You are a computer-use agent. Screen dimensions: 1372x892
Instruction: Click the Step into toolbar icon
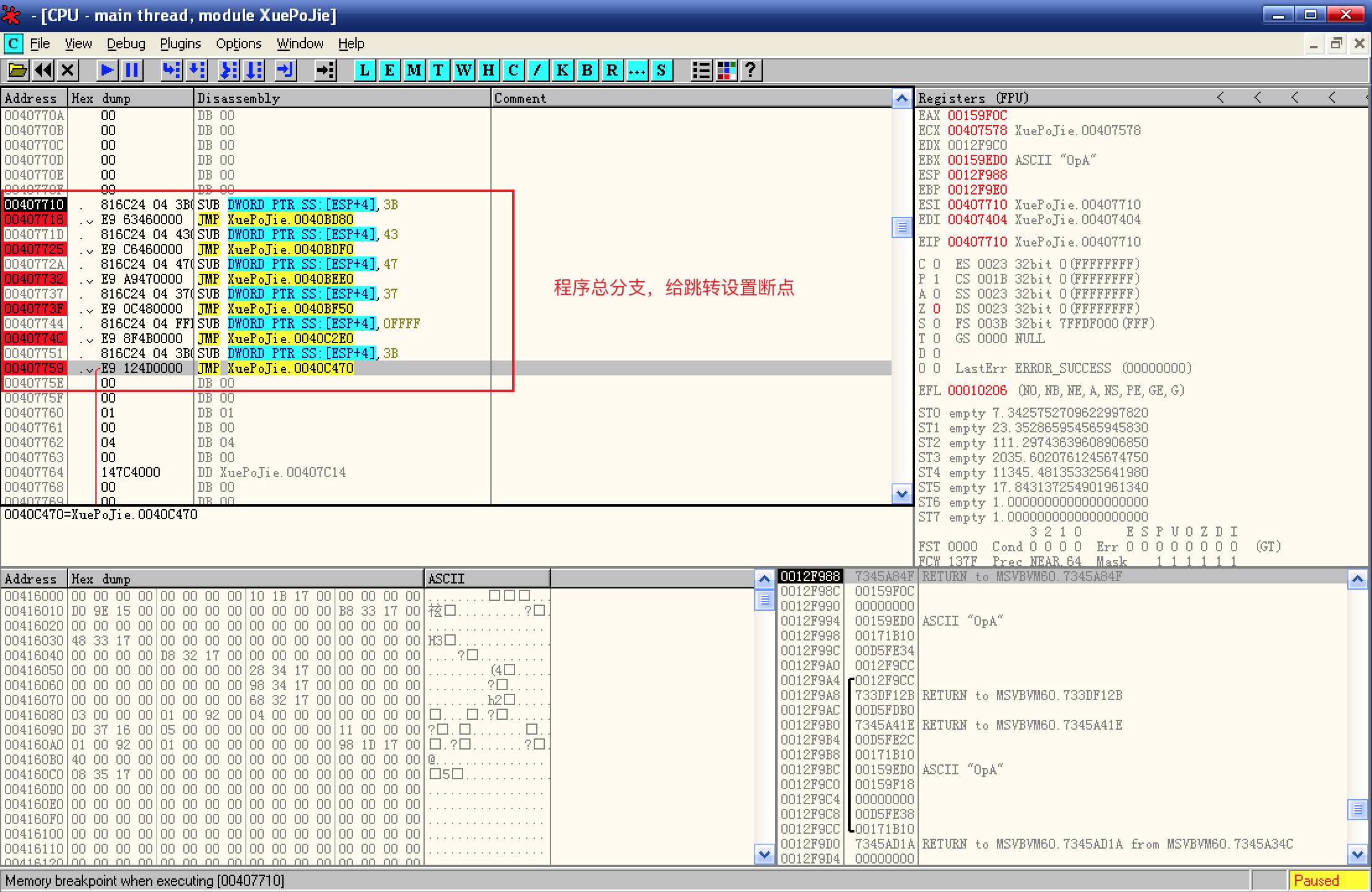coord(171,70)
